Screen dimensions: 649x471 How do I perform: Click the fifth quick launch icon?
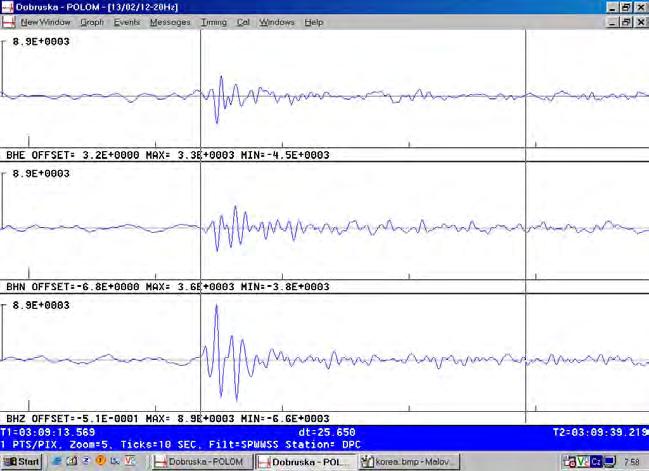point(115,461)
